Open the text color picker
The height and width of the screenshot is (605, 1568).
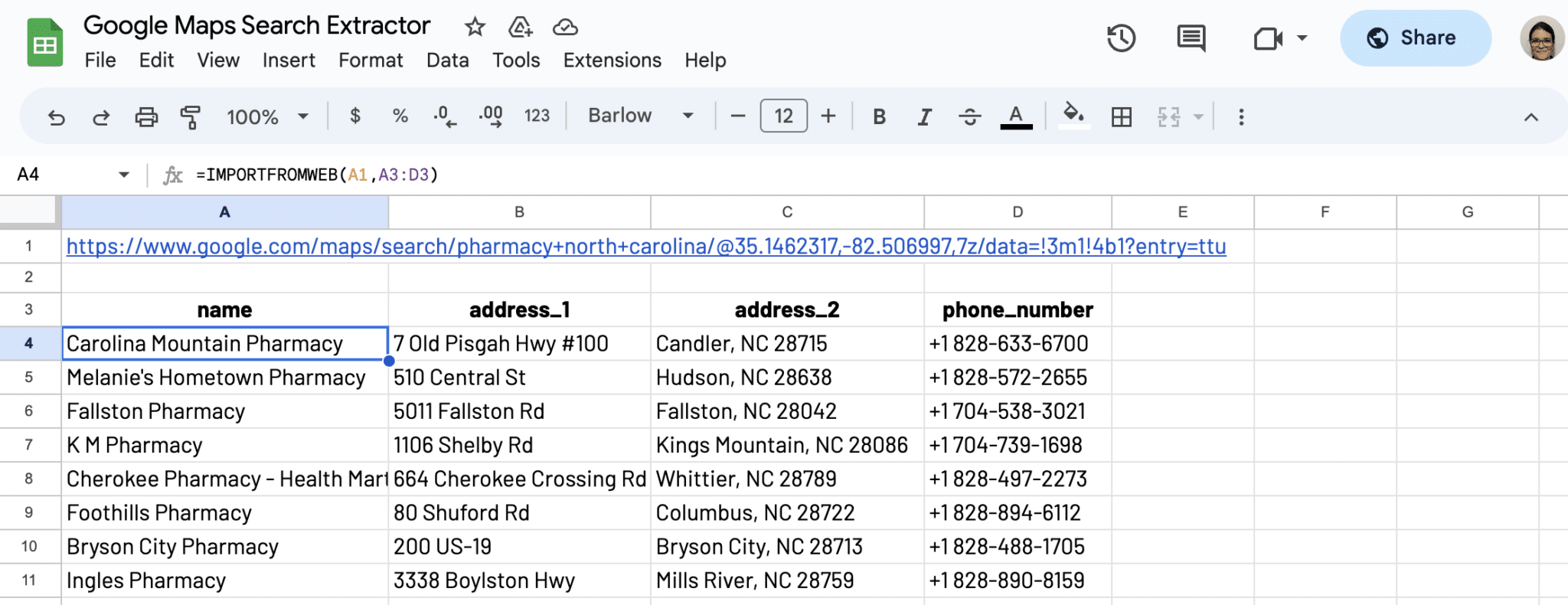click(1016, 116)
